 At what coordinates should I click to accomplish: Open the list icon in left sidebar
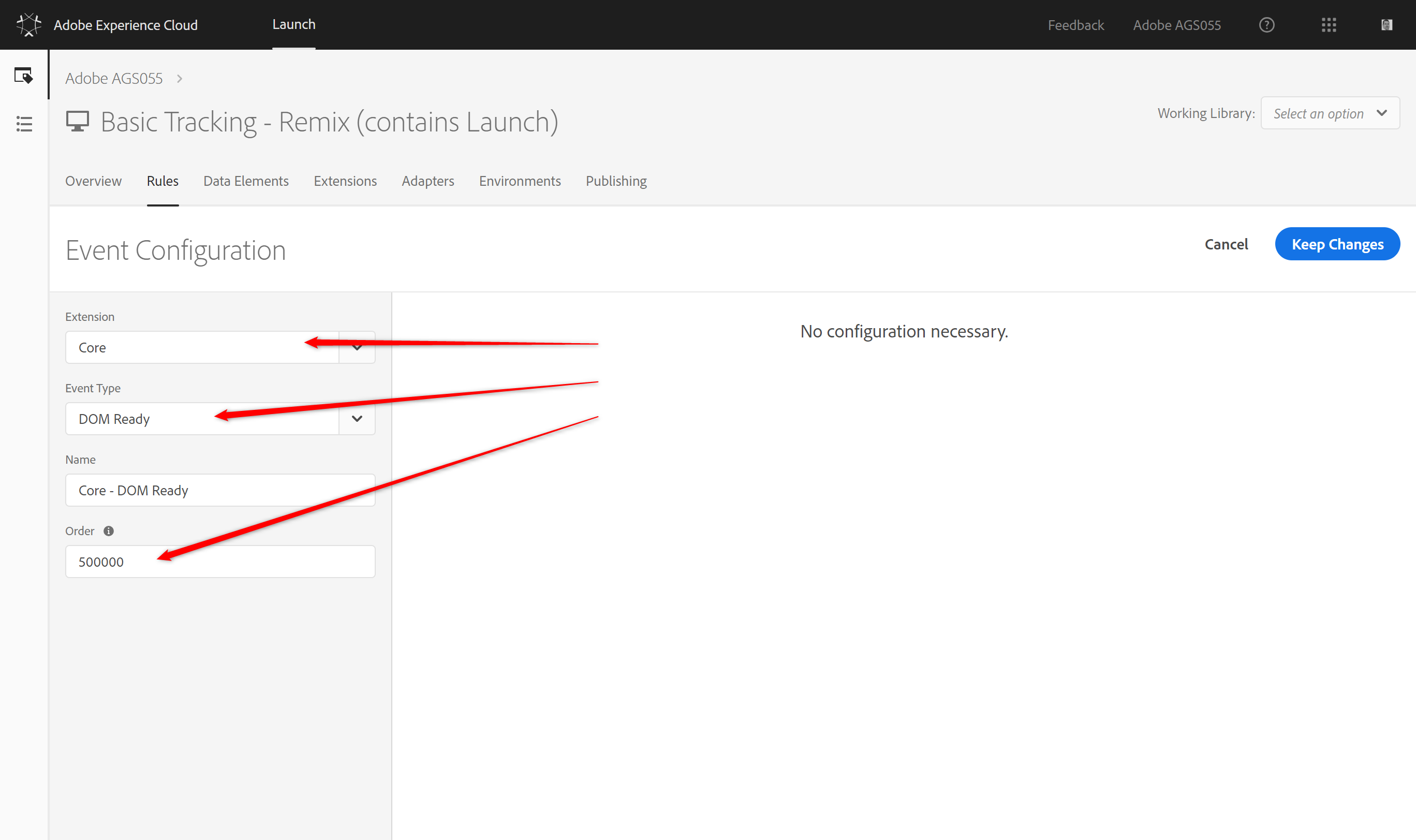click(24, 124)
